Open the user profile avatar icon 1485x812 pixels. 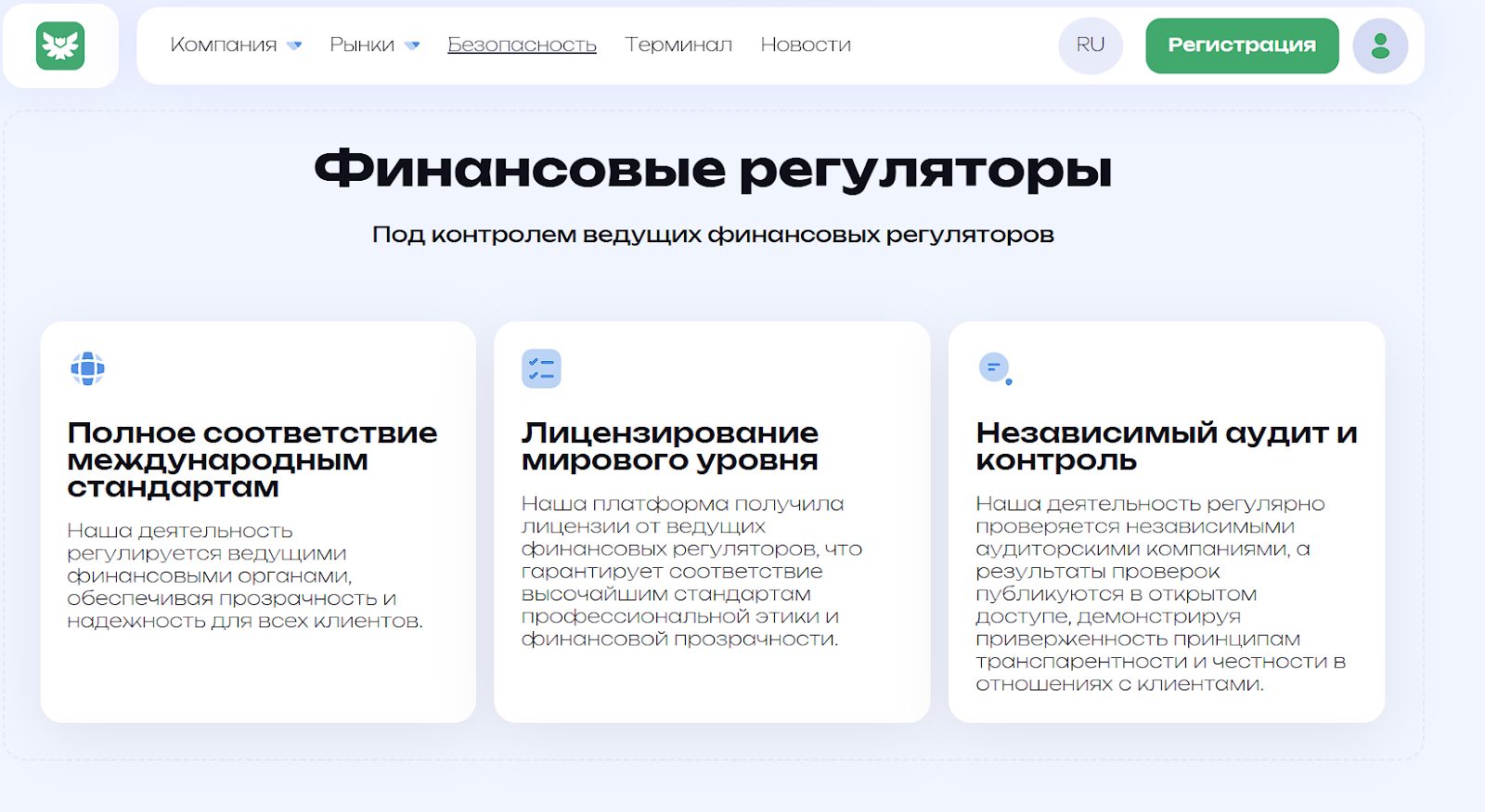(x=1380, y=45)
